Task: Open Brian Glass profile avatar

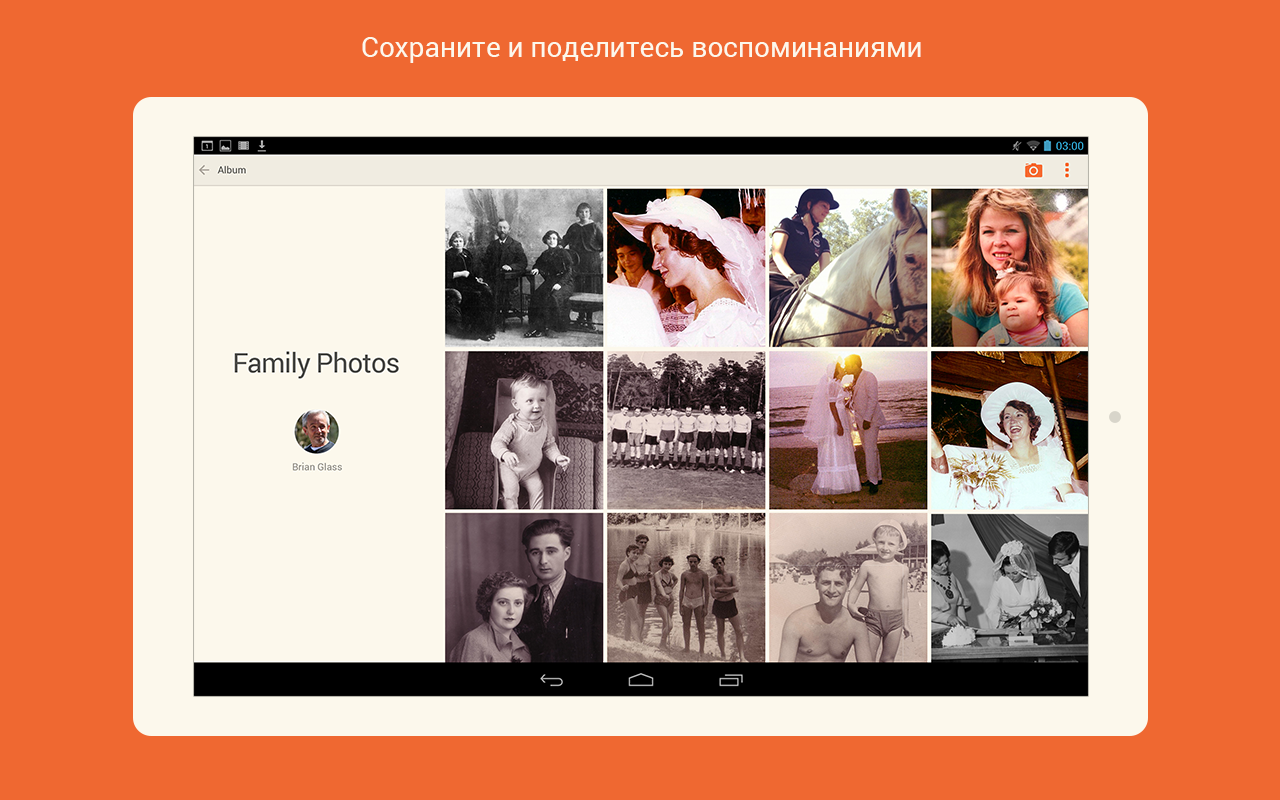Action: point(316,432)
